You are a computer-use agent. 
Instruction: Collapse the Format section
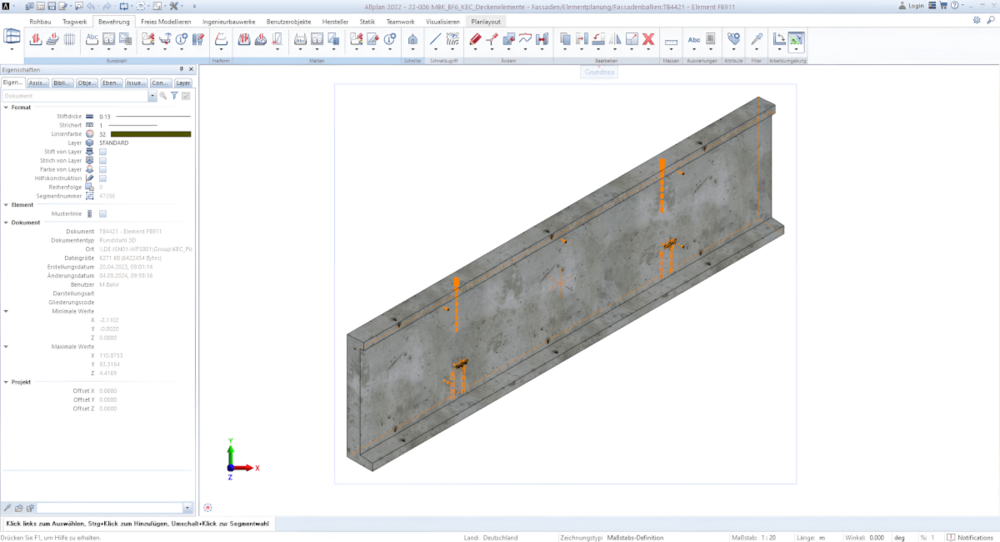[5, 107]
